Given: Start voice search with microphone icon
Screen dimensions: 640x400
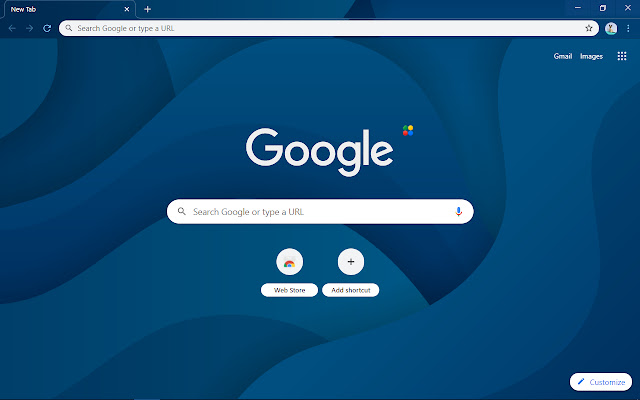Looking at the screenshot, I should coord(458,211).
